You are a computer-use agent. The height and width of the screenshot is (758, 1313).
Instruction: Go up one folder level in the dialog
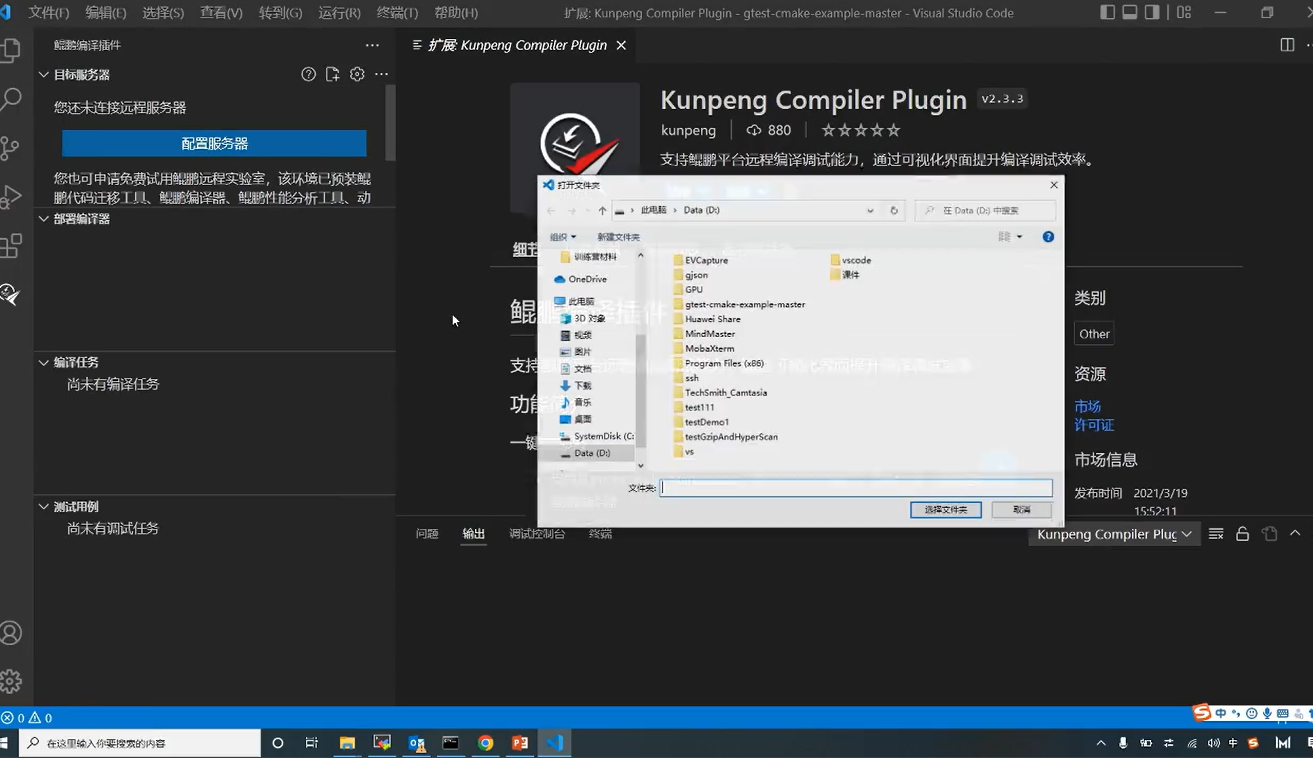point(602,211)
